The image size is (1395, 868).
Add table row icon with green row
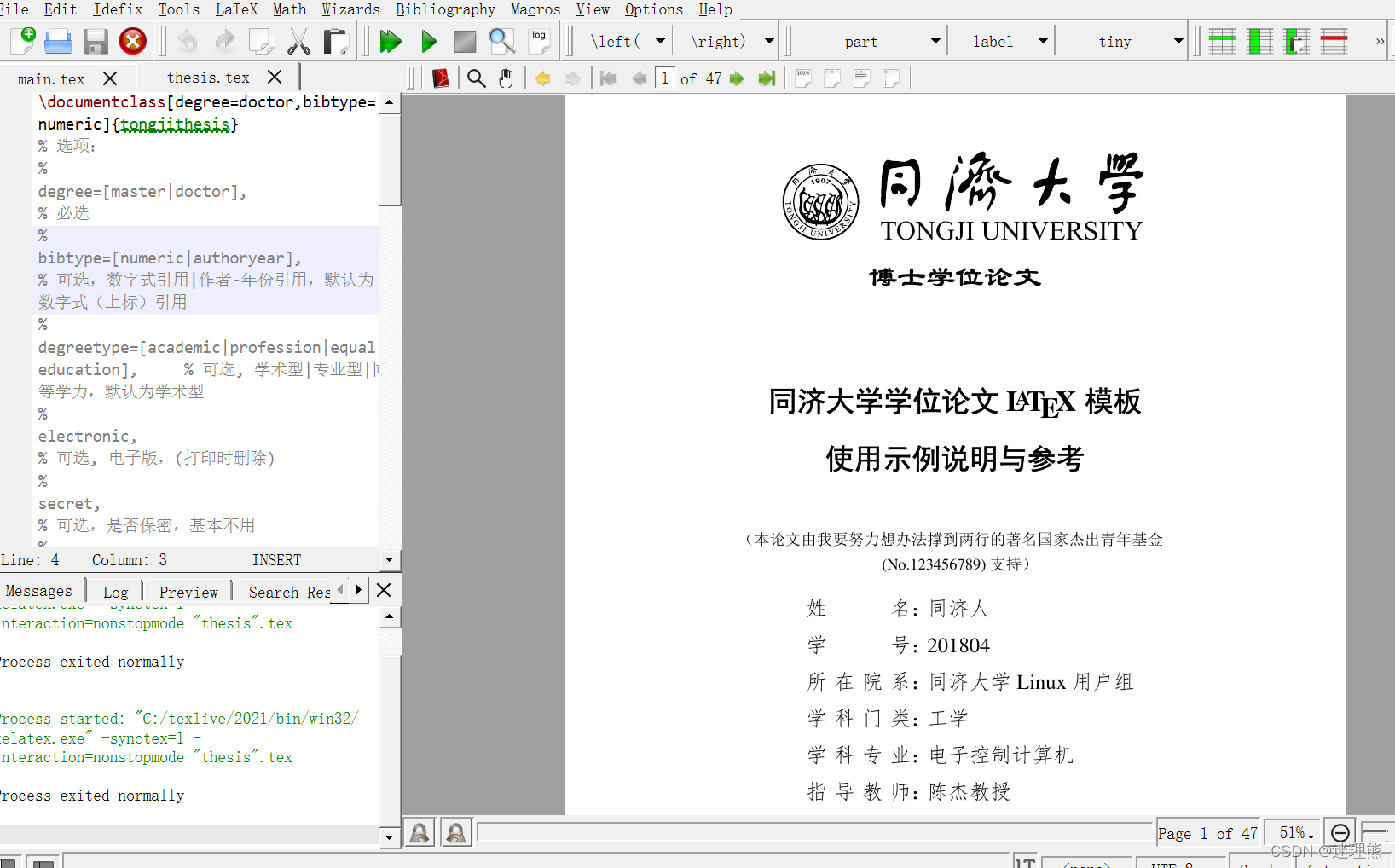(1222, 41)
